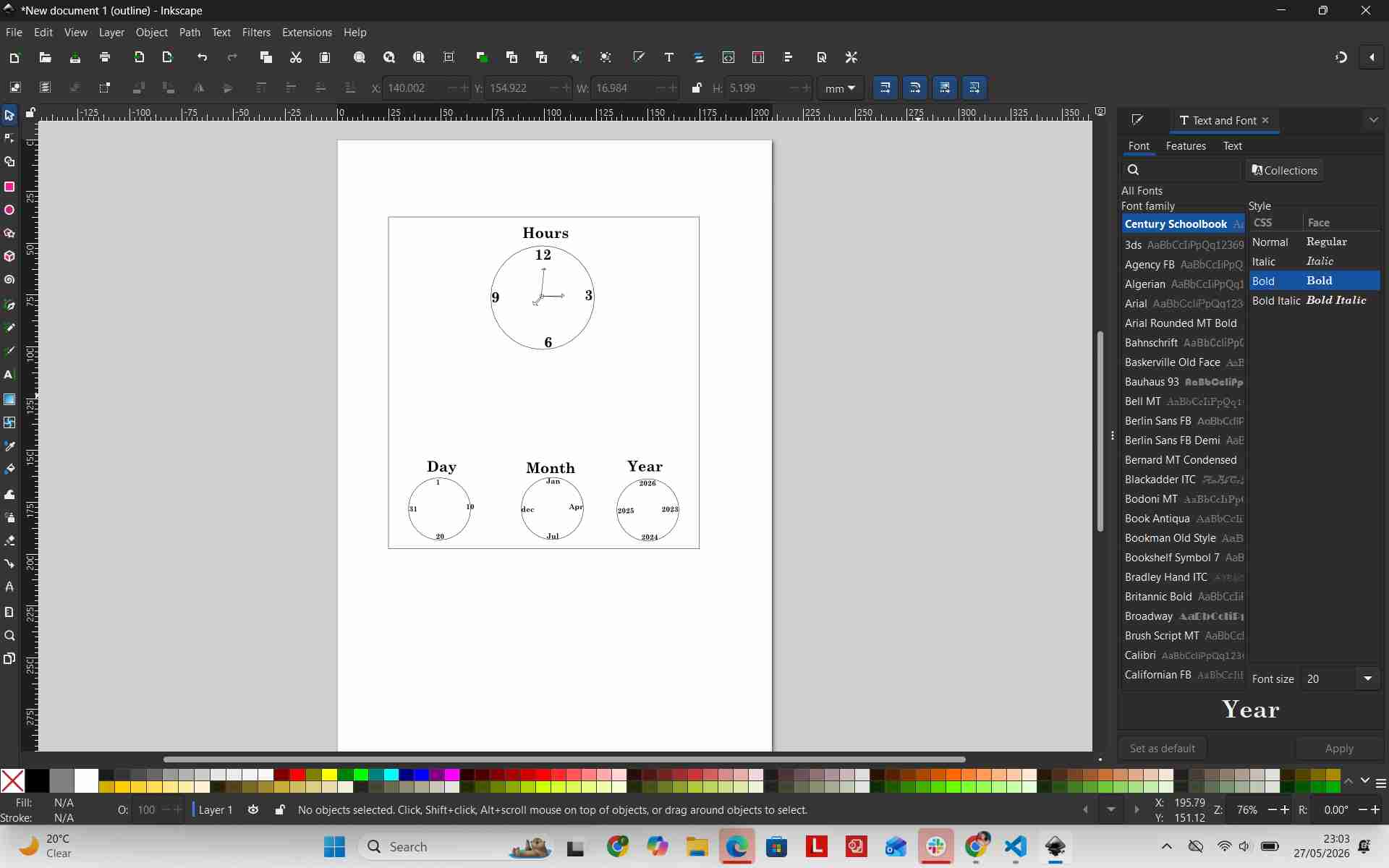
Task: Click the no-paint X swatch
Action: tap(12, 781)
